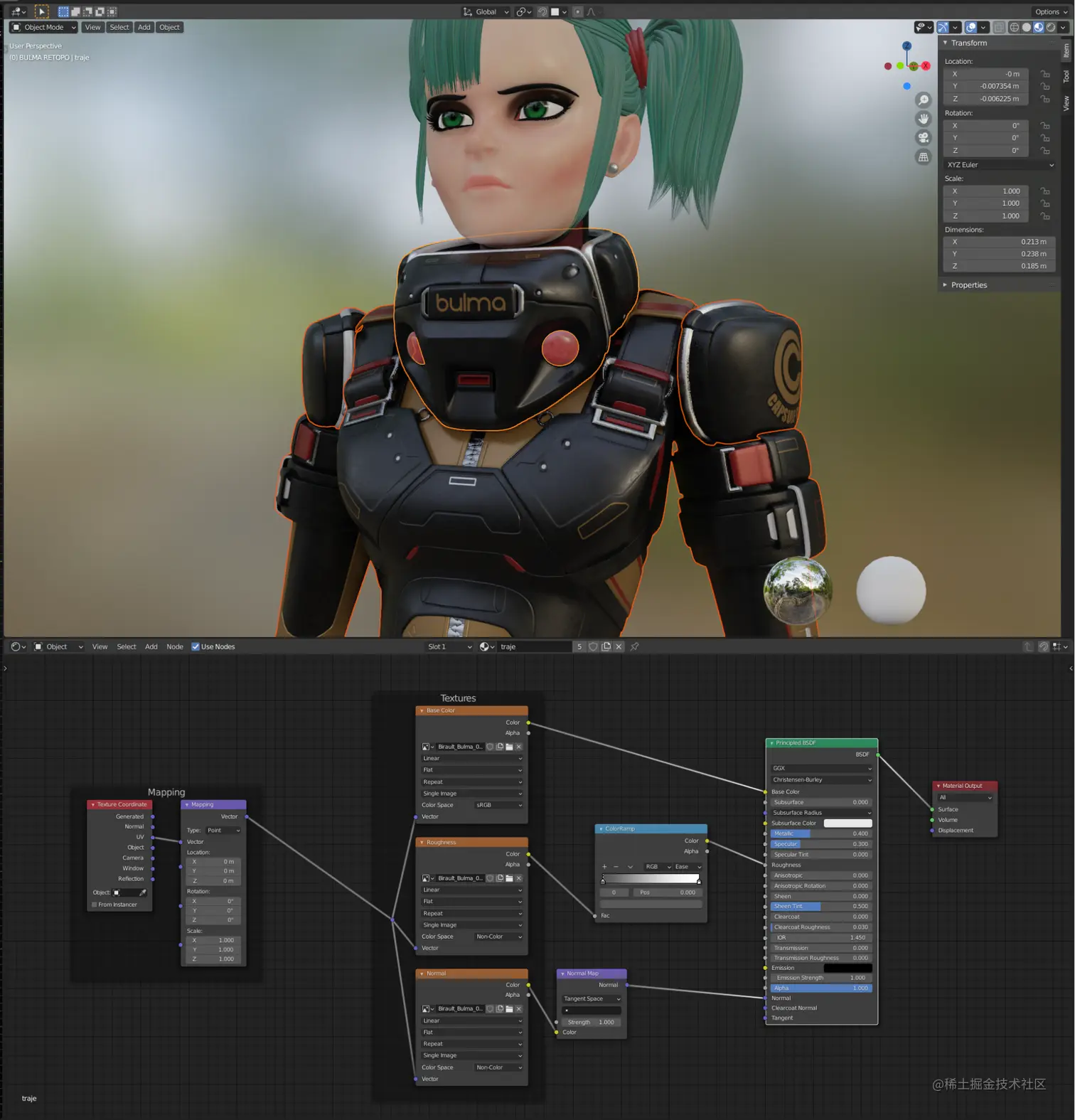
Task: Click the zoom magnifier icon in viewport
Action: tap(923, 100)
